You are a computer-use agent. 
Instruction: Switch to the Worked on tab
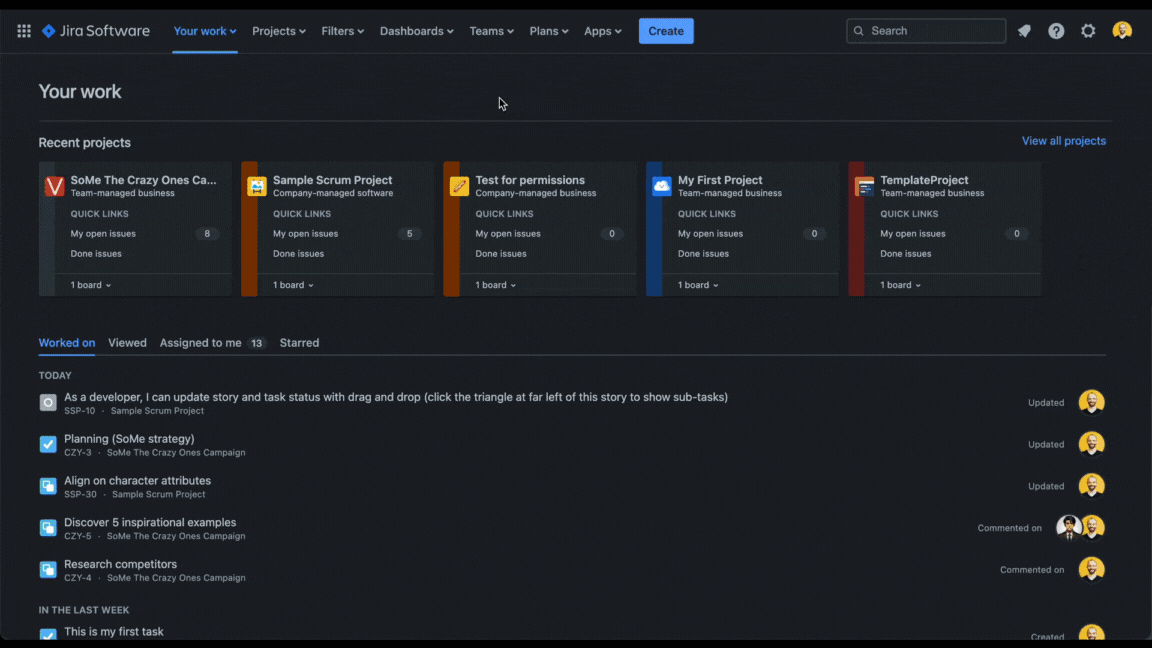[x=67, y=343]
